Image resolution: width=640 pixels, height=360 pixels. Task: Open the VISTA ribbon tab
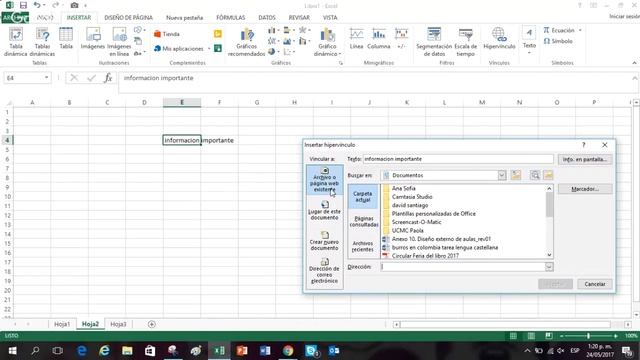(x=330, y=18)
